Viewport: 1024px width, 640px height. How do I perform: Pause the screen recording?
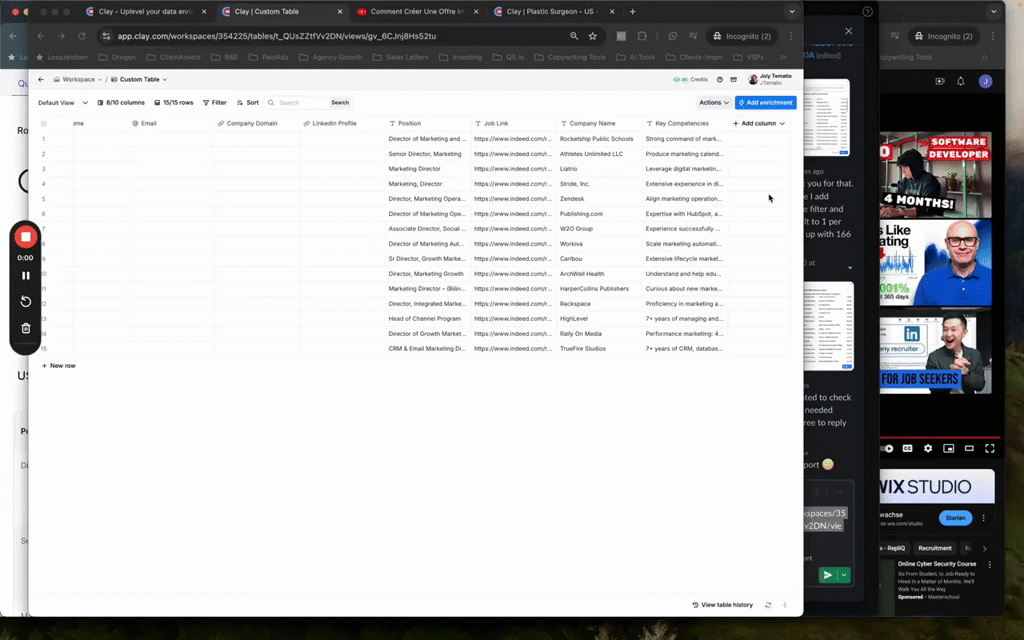click(x=26, y=276)
